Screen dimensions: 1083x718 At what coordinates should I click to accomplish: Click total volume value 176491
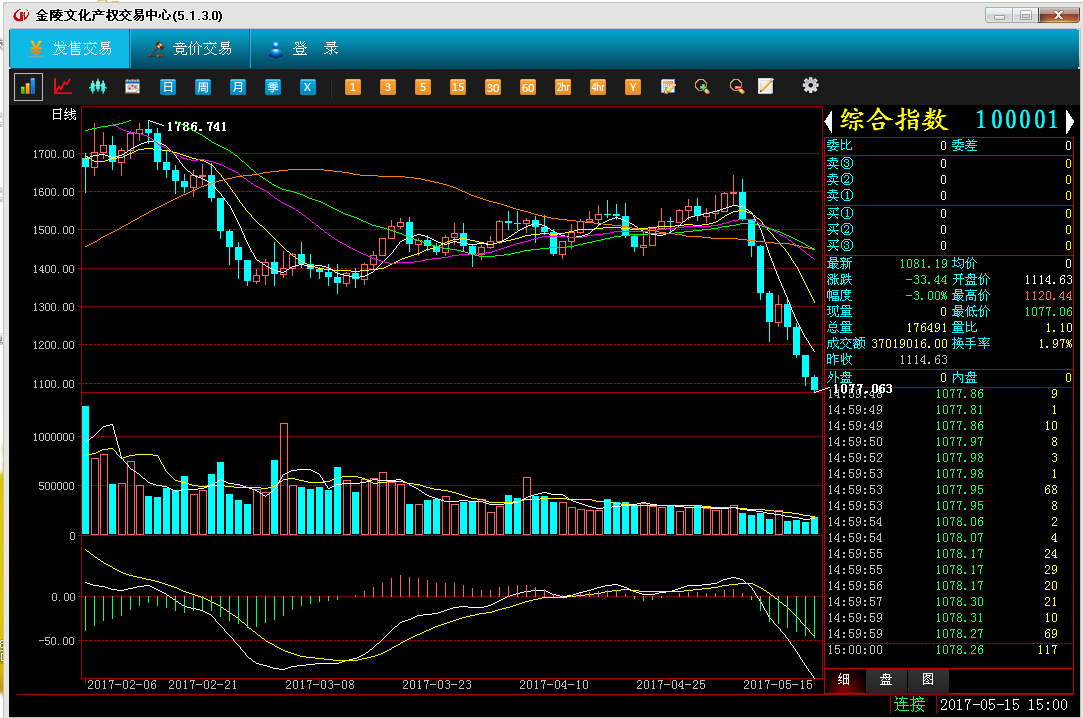[927, 327]
